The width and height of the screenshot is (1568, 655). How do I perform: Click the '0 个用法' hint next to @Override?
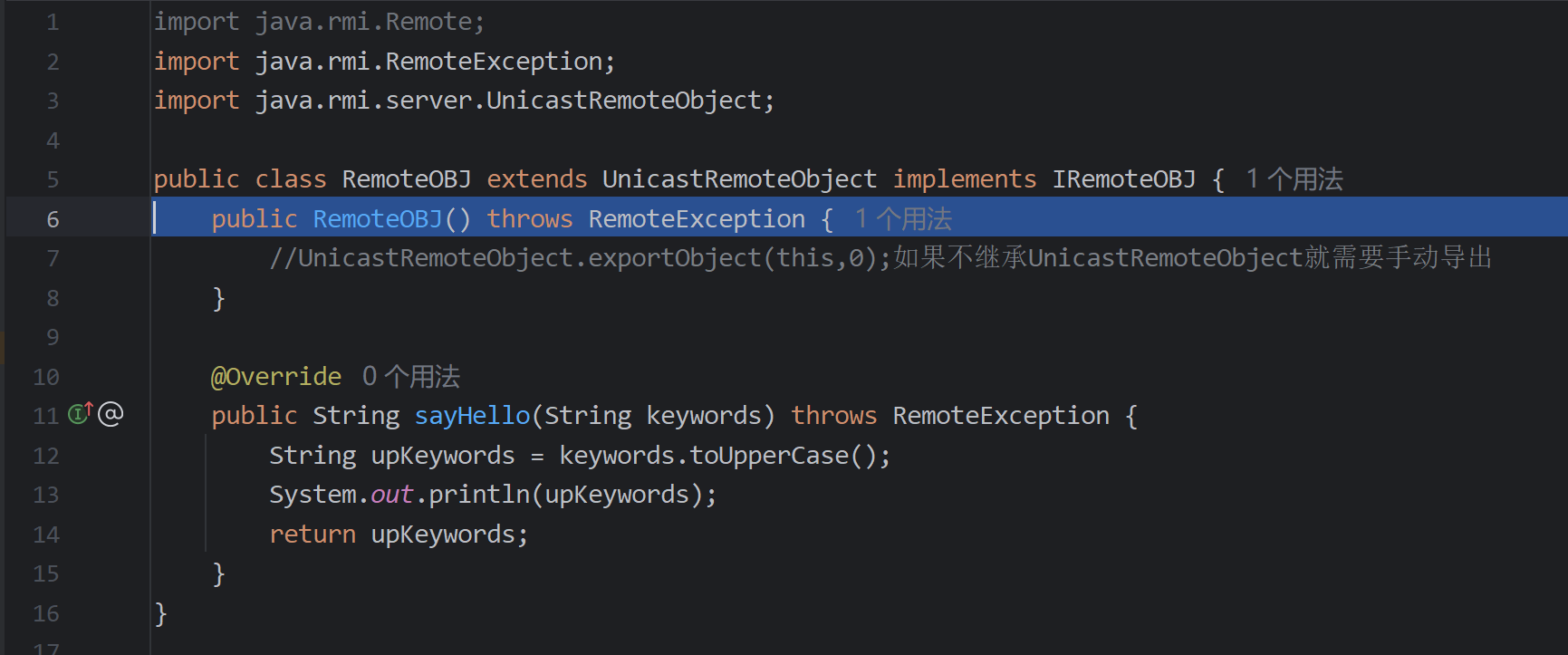411,376
